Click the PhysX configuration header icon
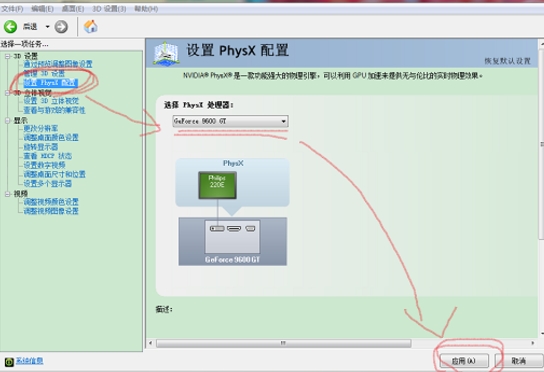Viewport: 544px width, 372px height. (167, 53)
